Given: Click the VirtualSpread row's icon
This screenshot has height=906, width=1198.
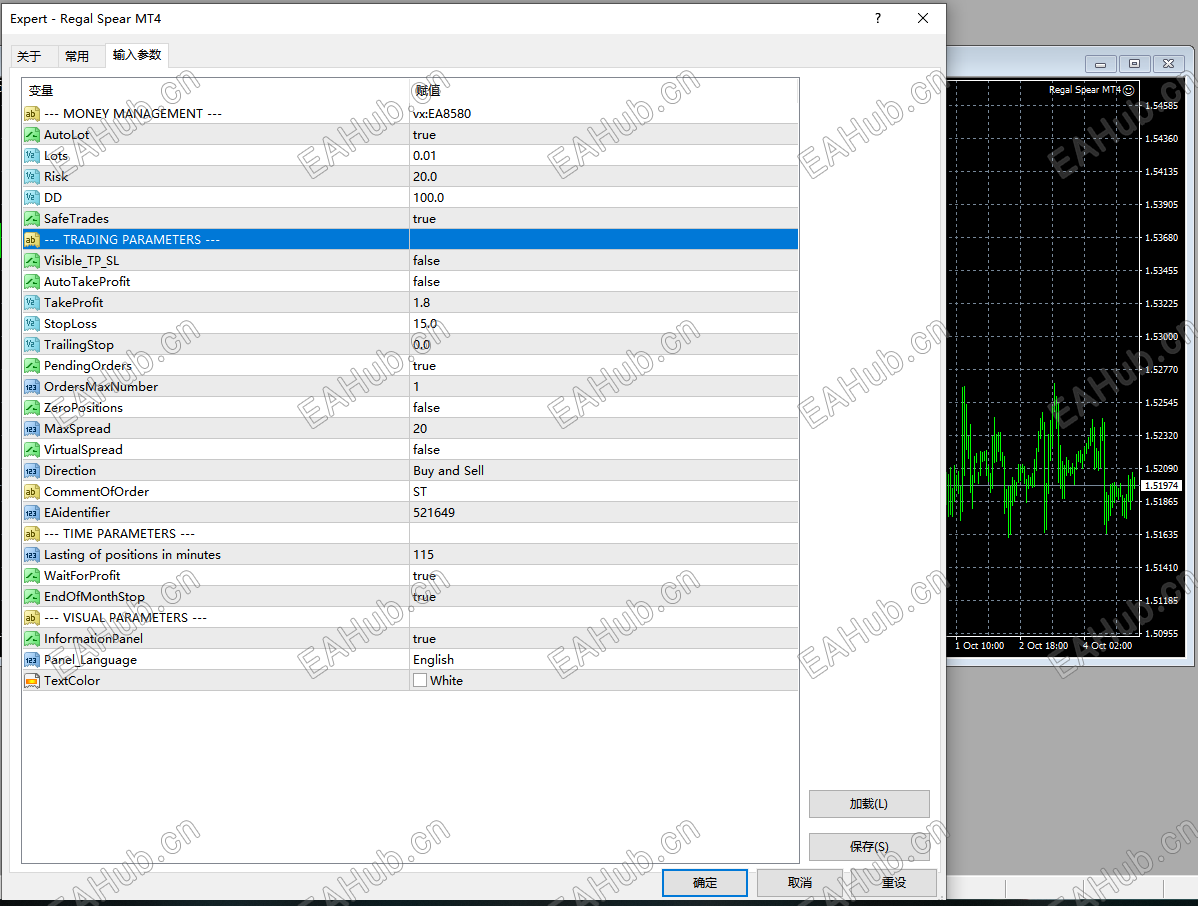Looking at the screenshot, I should pos(31,450).
